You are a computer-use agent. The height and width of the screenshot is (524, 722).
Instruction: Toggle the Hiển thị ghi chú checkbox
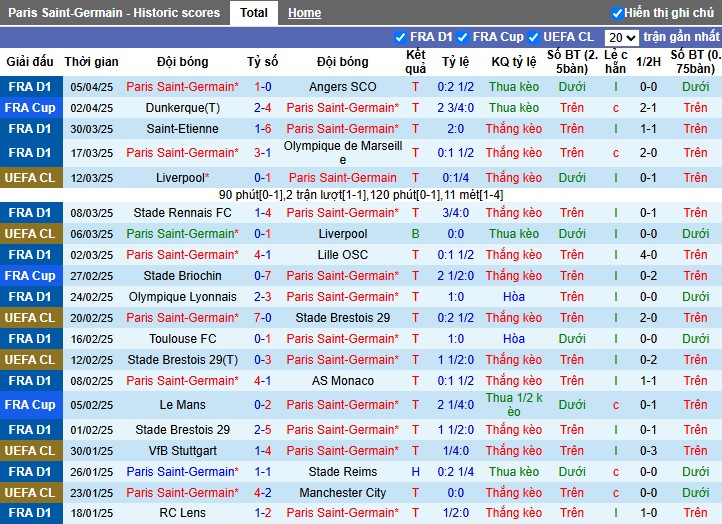(617, 13)
